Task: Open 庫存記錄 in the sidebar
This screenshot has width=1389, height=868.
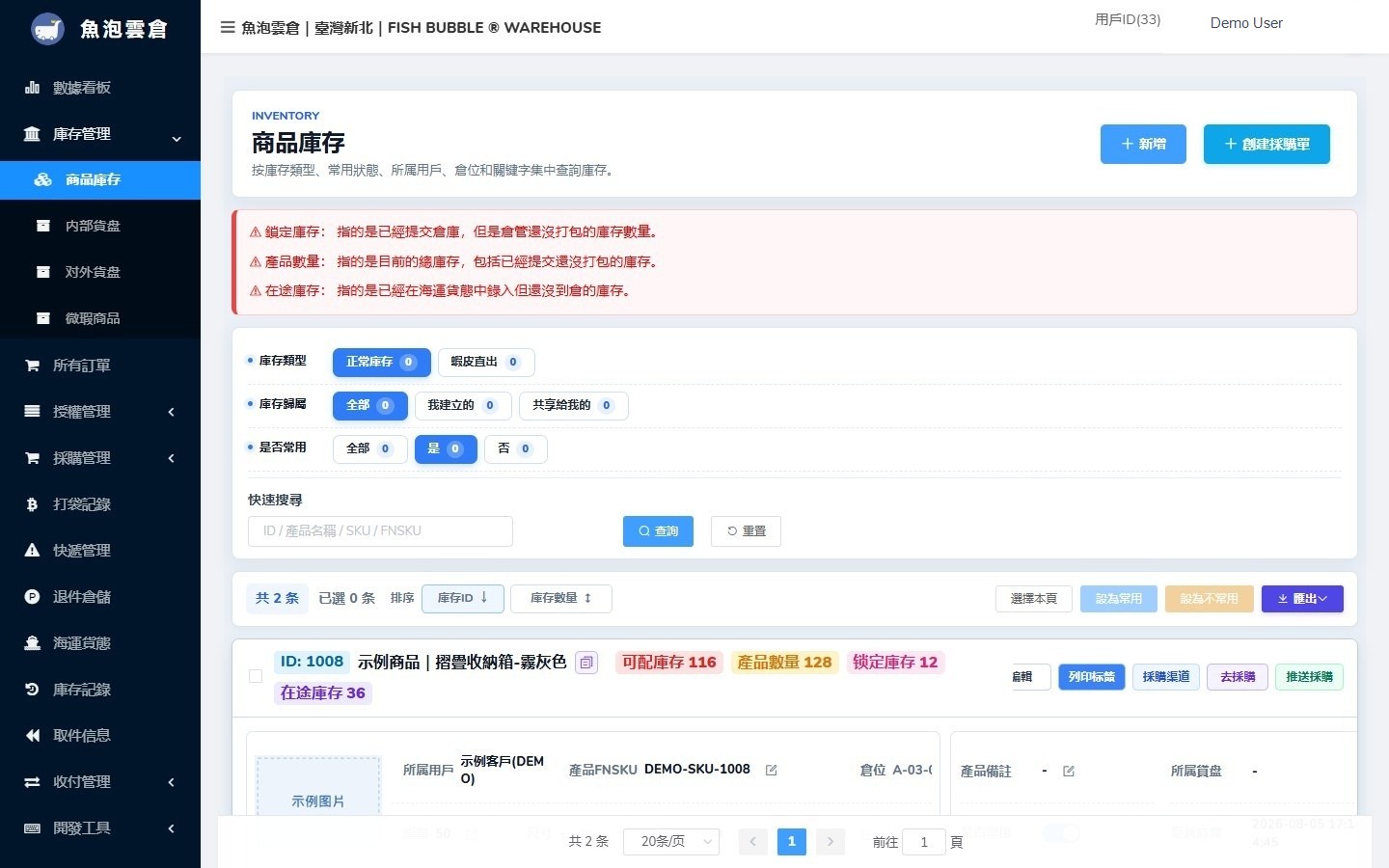Action: [100, 690]
